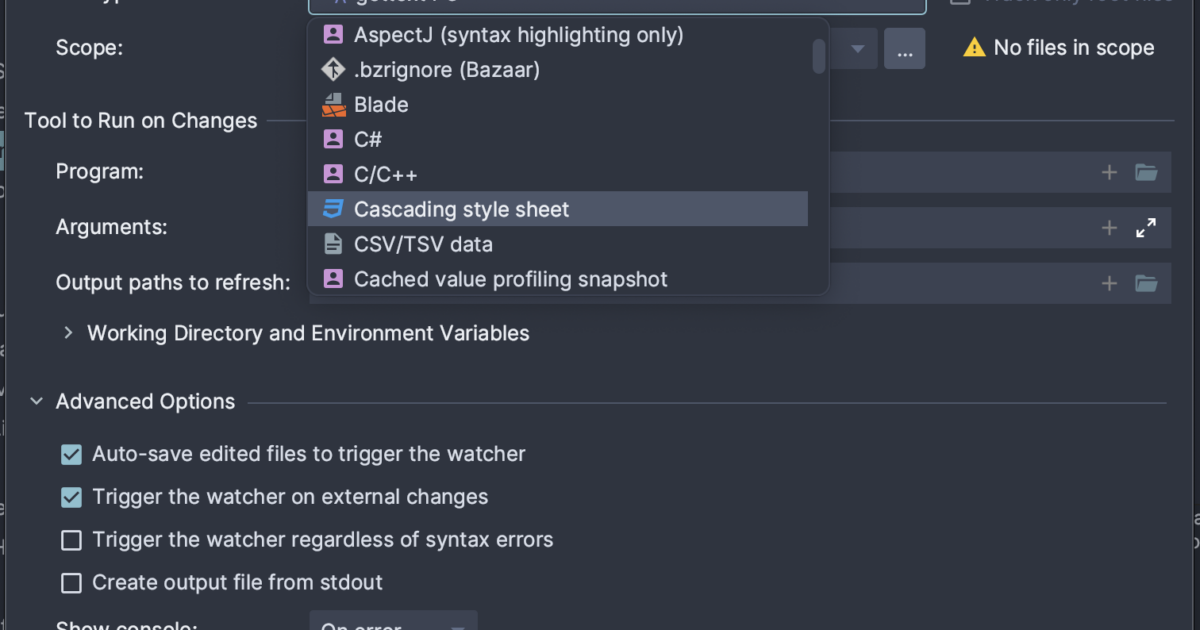
Task: Enable Create output file from stdout
Action: [71, 583]
